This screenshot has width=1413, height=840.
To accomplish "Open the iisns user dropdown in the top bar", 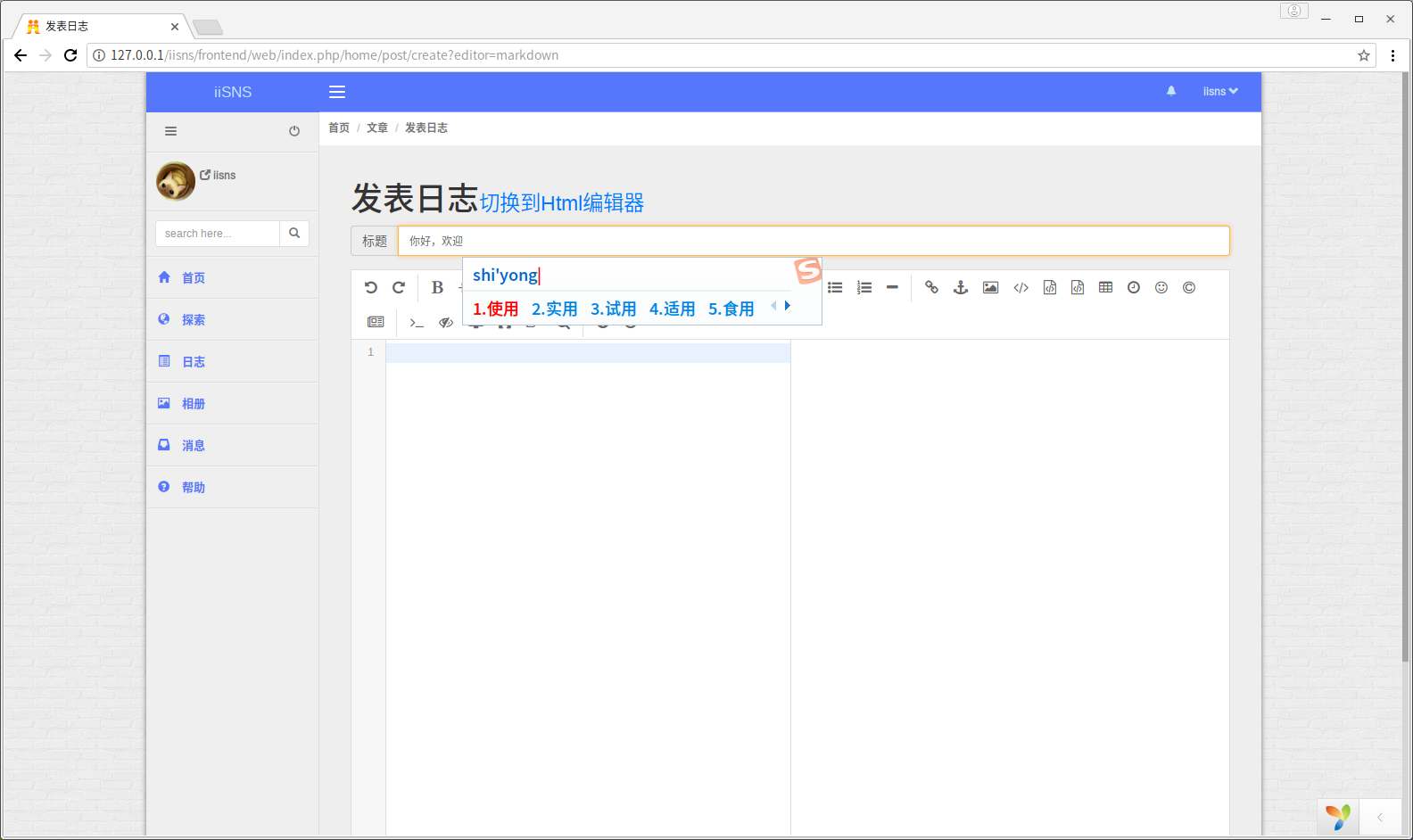I will (1220, 91).
